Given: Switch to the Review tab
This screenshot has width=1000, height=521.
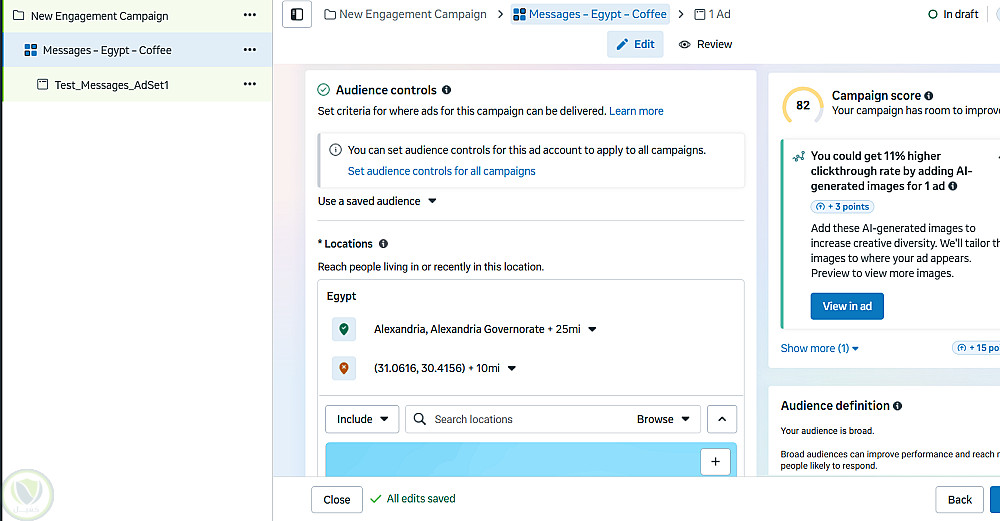Looking at the screenshot, I should (x=705, y=44).
